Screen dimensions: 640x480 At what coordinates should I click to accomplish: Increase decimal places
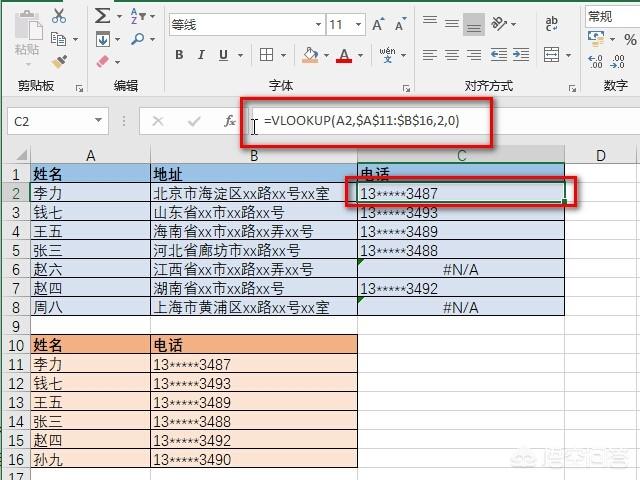(x=596, y=62)
